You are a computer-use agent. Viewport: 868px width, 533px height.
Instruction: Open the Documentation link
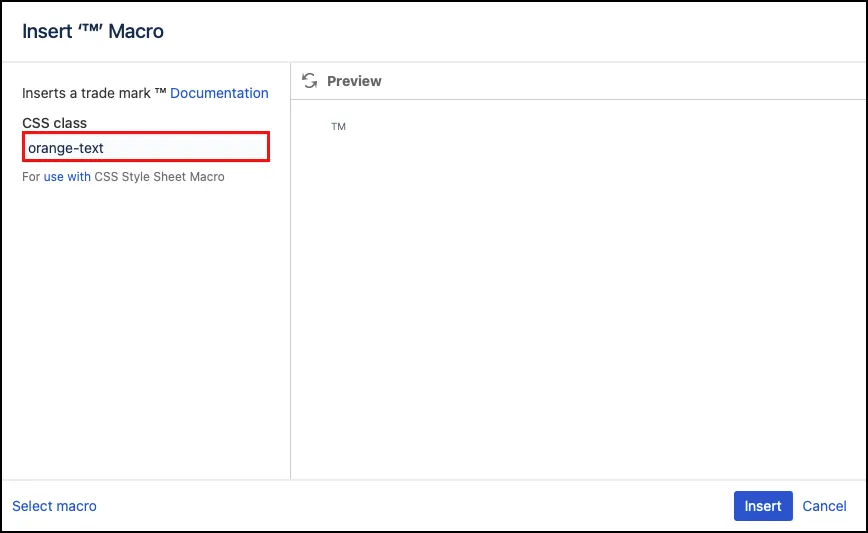coord(219,93)
